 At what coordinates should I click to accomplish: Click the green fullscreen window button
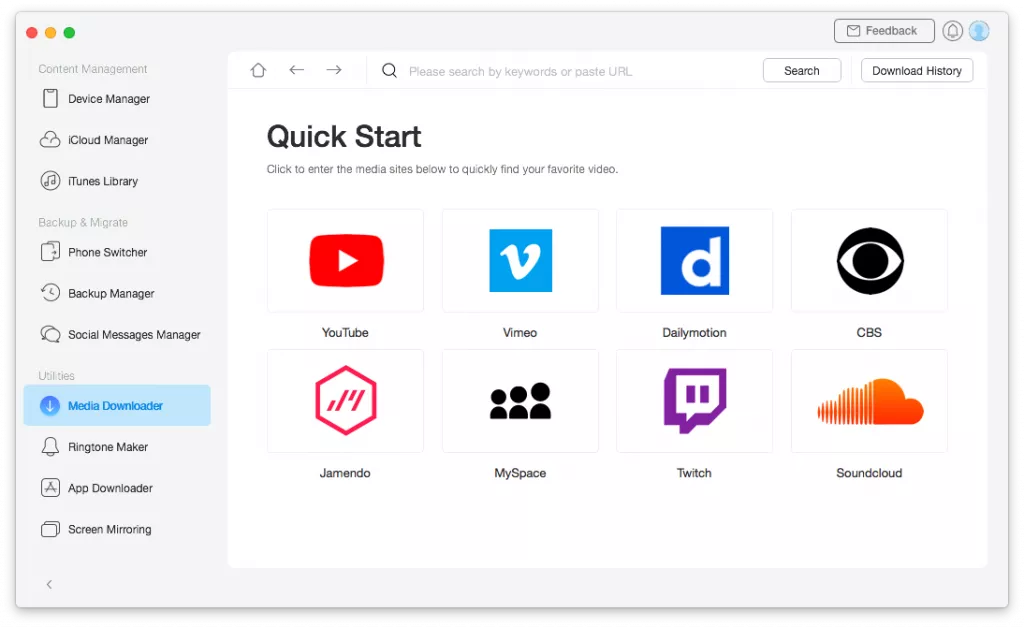point(69,33)
